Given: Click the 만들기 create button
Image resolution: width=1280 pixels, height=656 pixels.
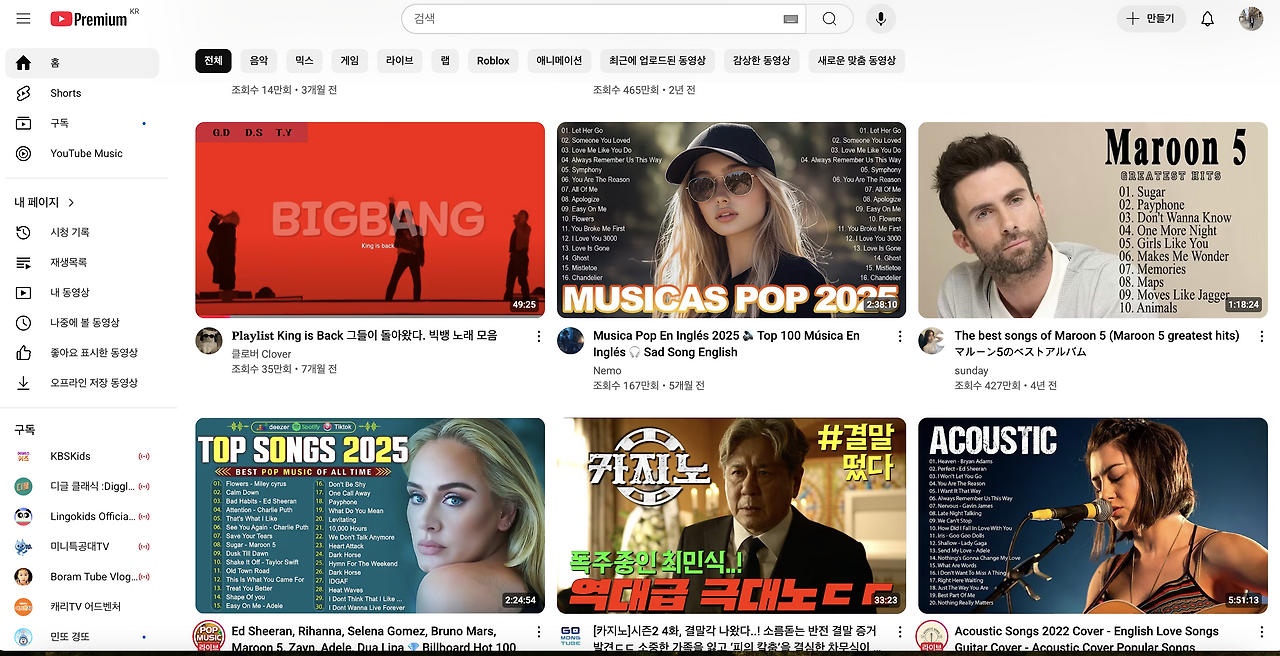Looking at the screenshot, I should coord(1151,18).
